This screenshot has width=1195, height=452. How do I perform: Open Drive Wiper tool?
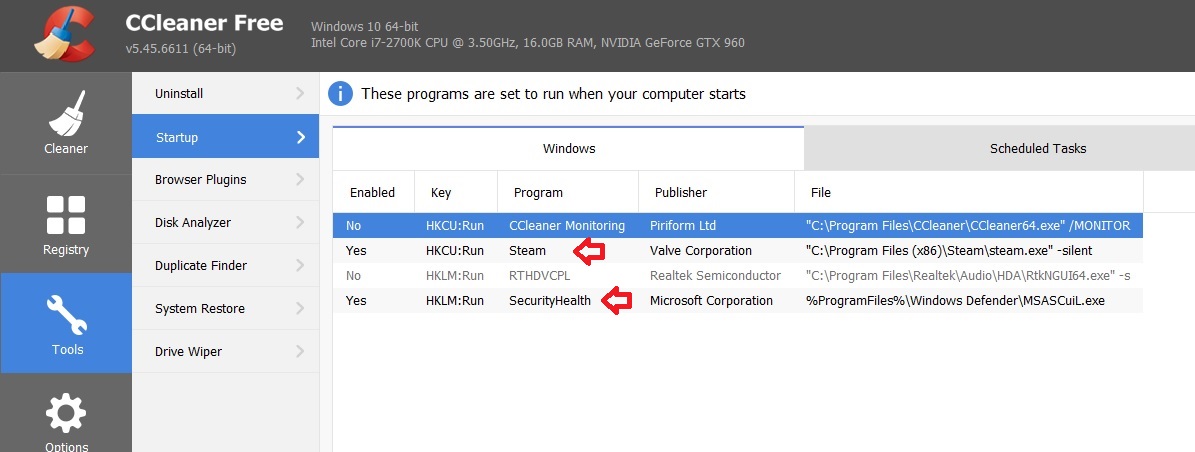[x=188, y=352]
